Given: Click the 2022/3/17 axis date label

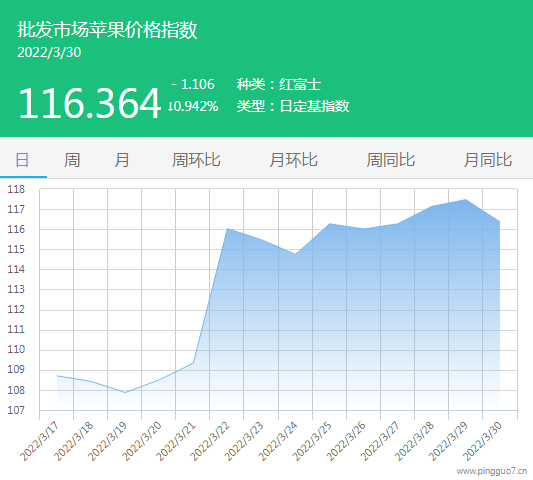Looking at the screenshot, I should (x=39, y=441).
